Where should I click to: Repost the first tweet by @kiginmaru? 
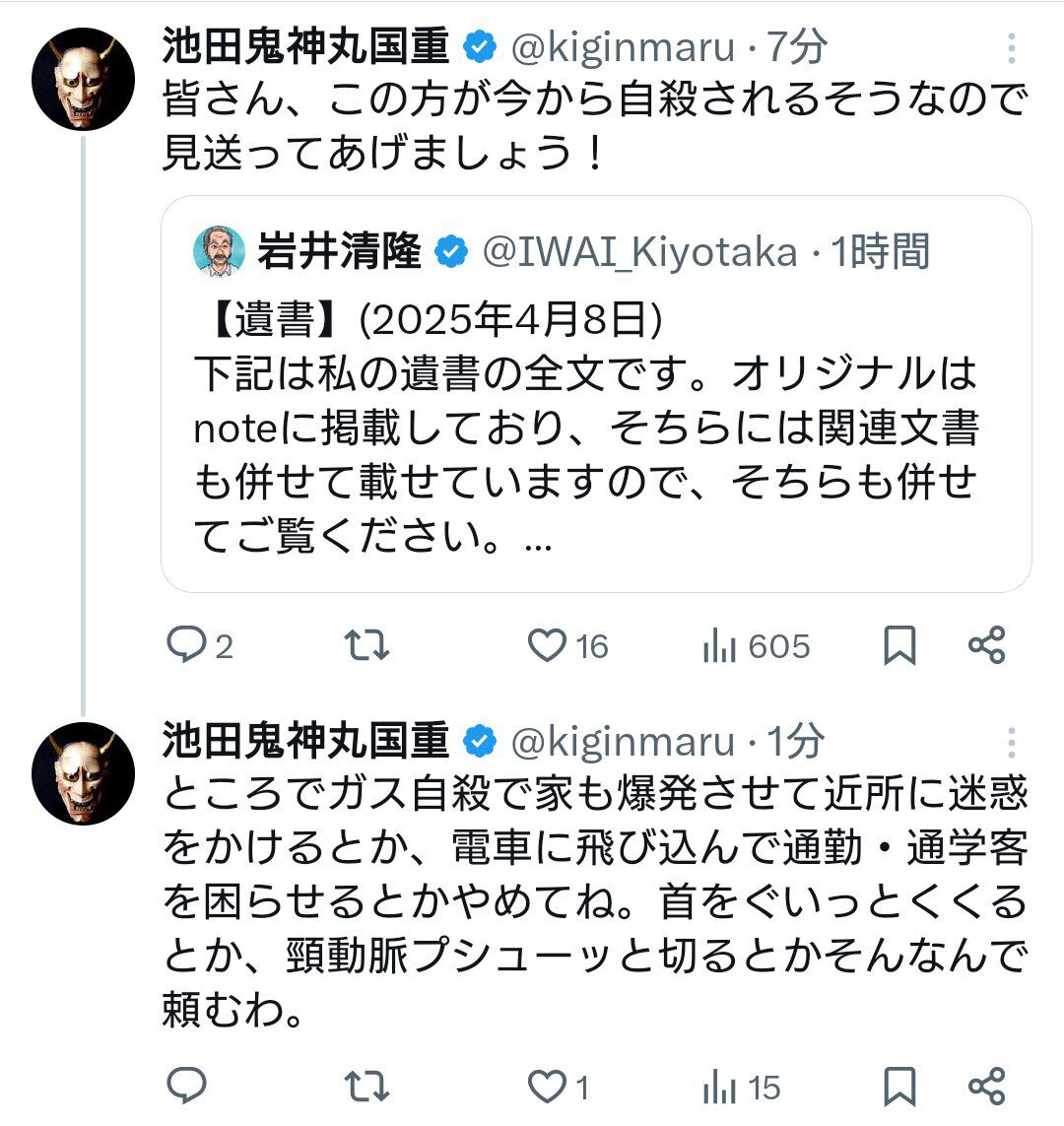click(x=367, y=646)
